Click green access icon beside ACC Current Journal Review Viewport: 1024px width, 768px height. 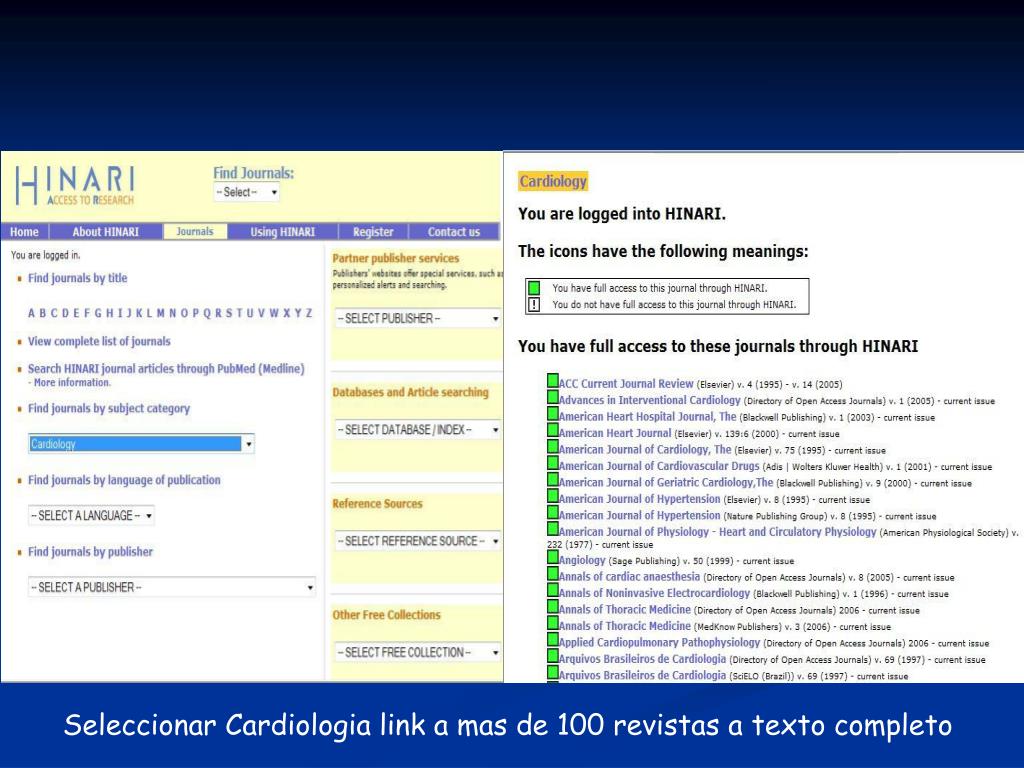[552, 381]
